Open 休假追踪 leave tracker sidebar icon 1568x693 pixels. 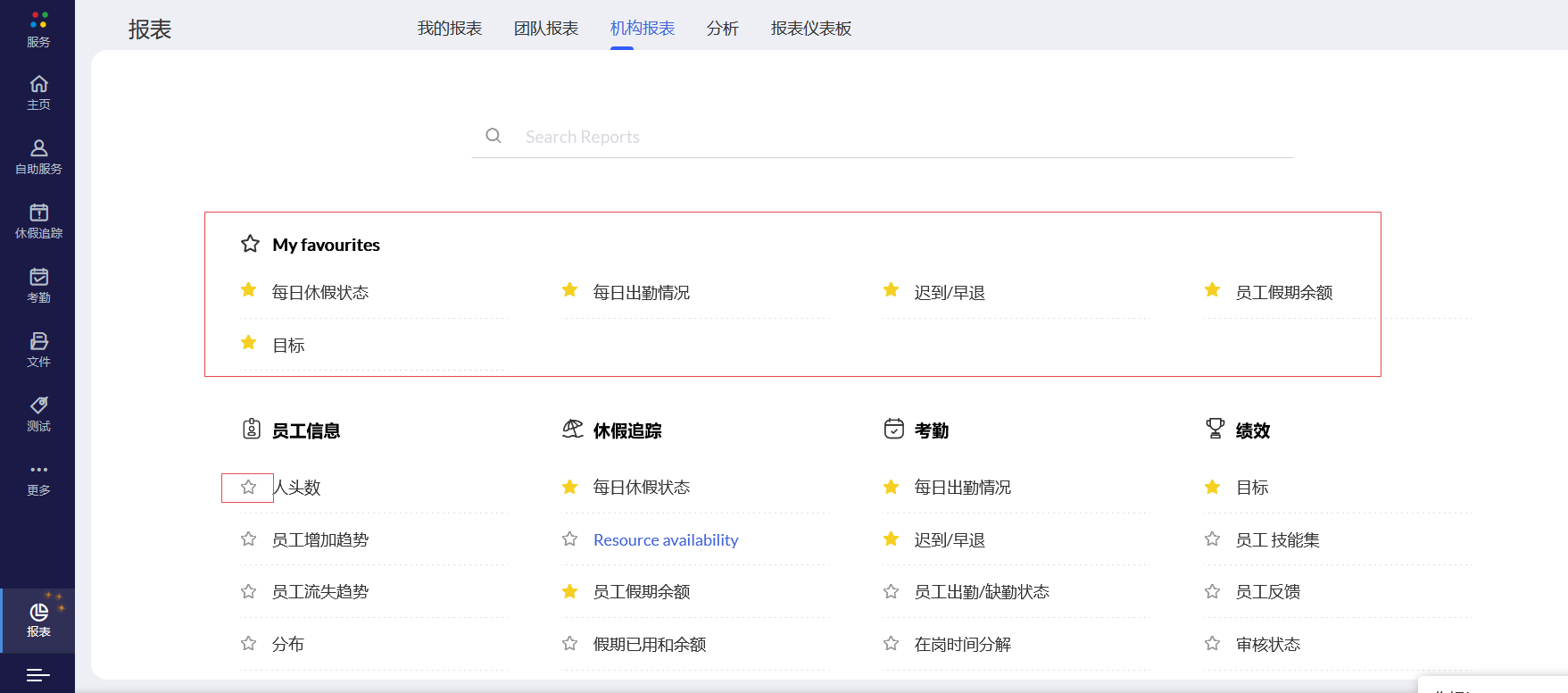38,221
